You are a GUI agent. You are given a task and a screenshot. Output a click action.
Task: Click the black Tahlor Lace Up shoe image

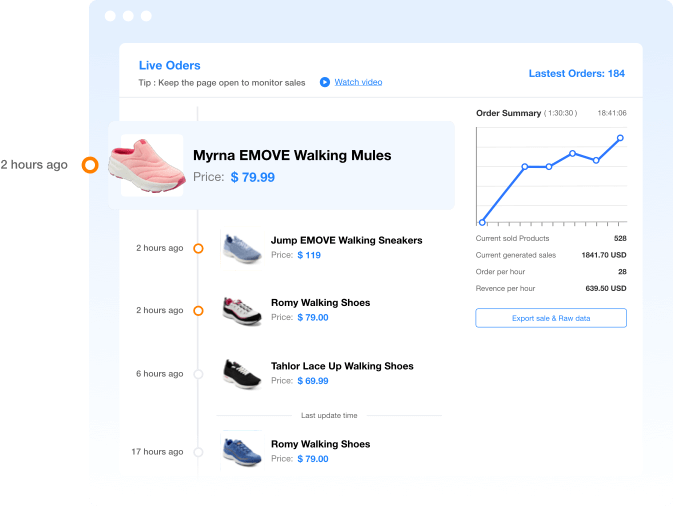(x=242, y=374)
